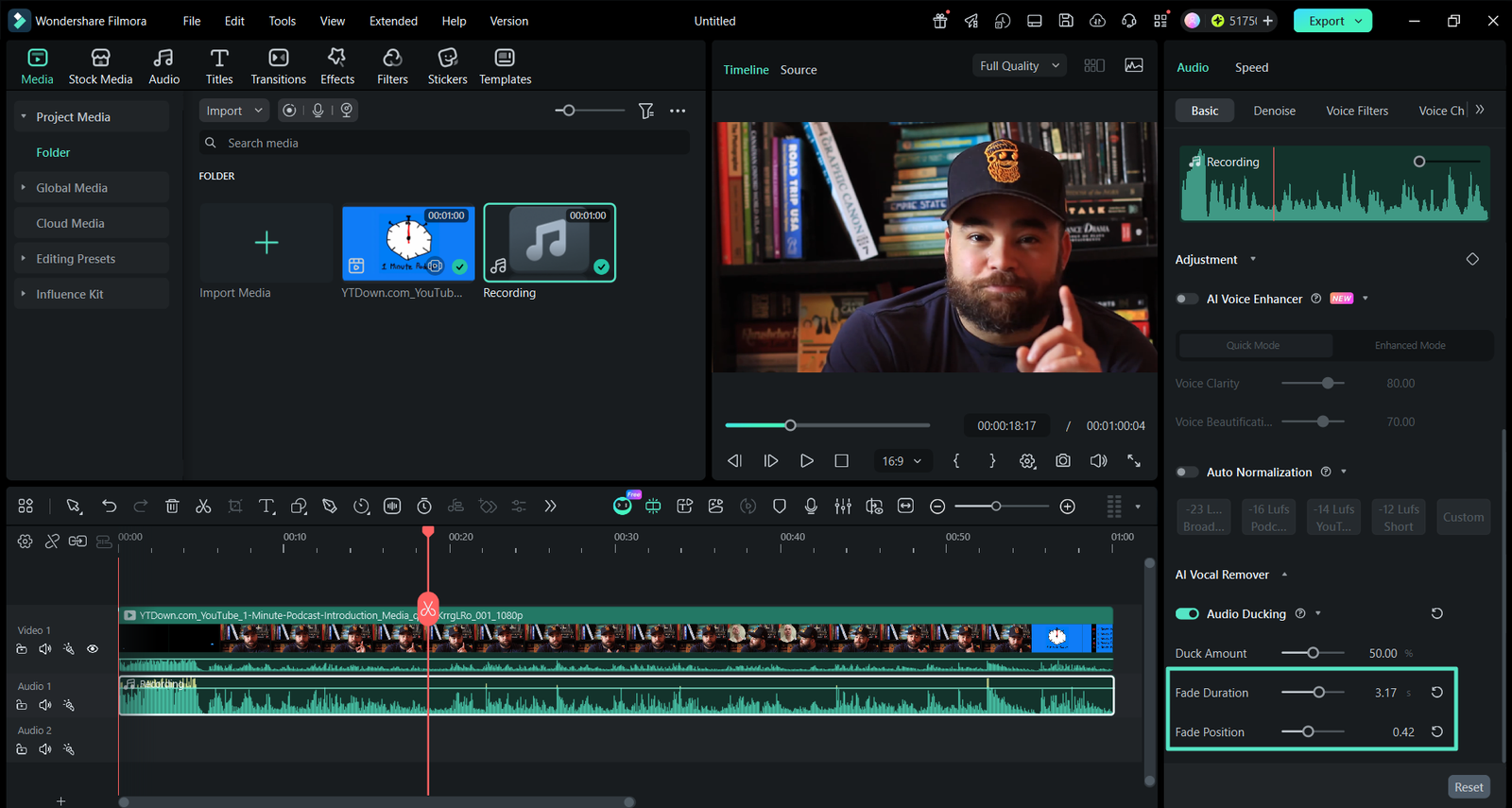Screen dimensions: 1512x808
Task: Mute the Video 1 track
Action: 44,649
